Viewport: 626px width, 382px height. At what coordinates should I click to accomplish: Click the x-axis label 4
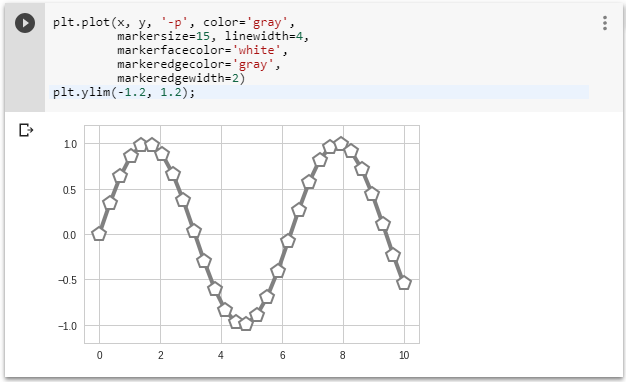click(221, 355)
